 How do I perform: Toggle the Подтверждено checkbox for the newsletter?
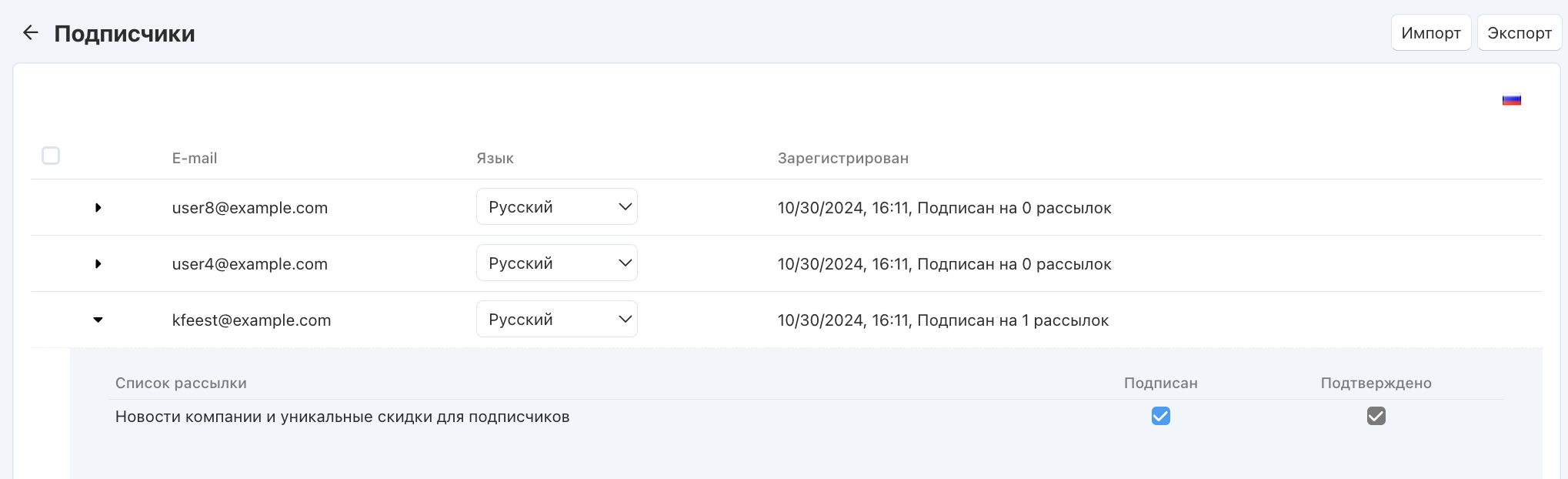coord(1376,417)
